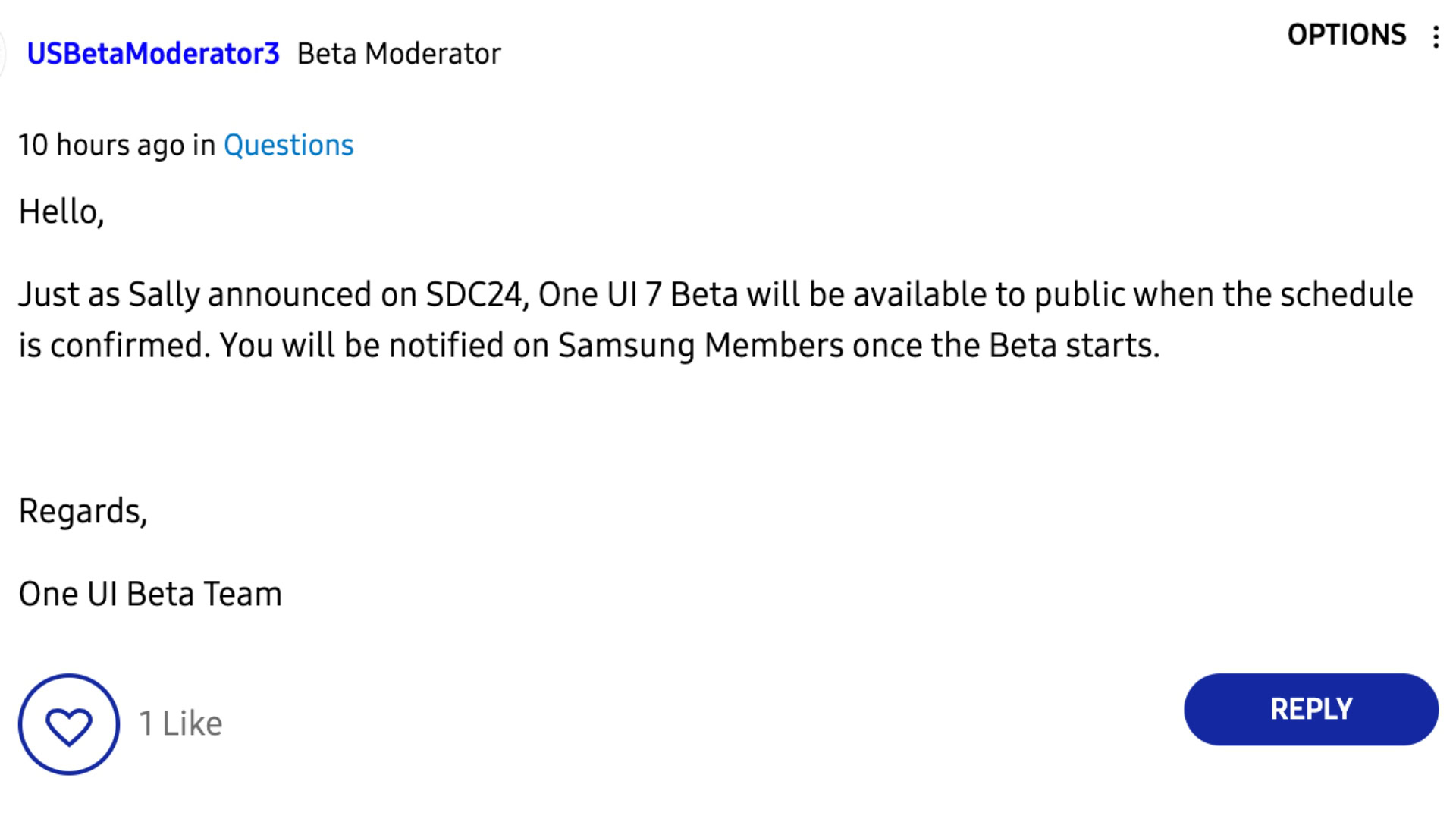Click the name Sally in the post
Image resolution: width=1456 pixels, height=819 pixels.
(x=164, y=294)
